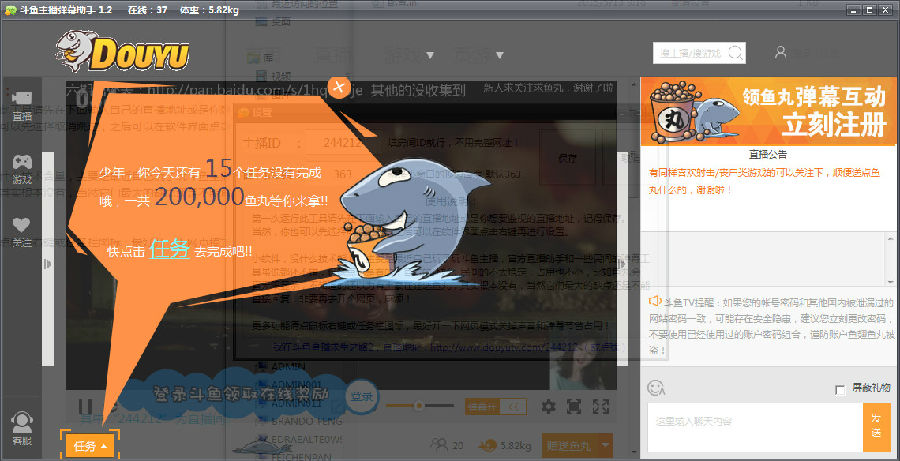Screen dimensions: 900x461
Task: Click the speaker notice icon in chat
Action: pos(655,301)
